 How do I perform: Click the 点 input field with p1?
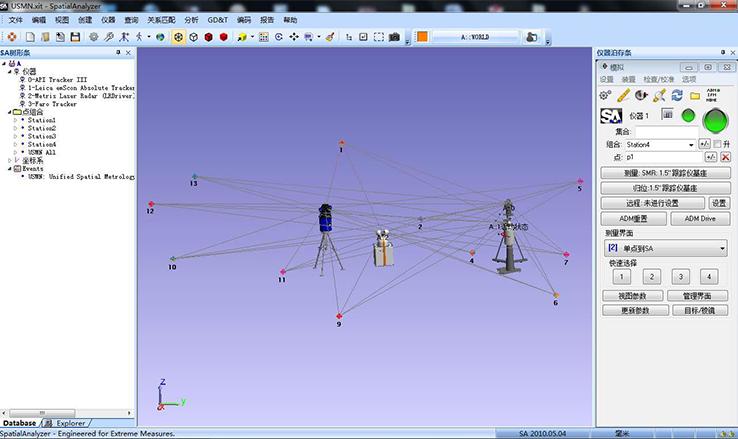[663, 157]
